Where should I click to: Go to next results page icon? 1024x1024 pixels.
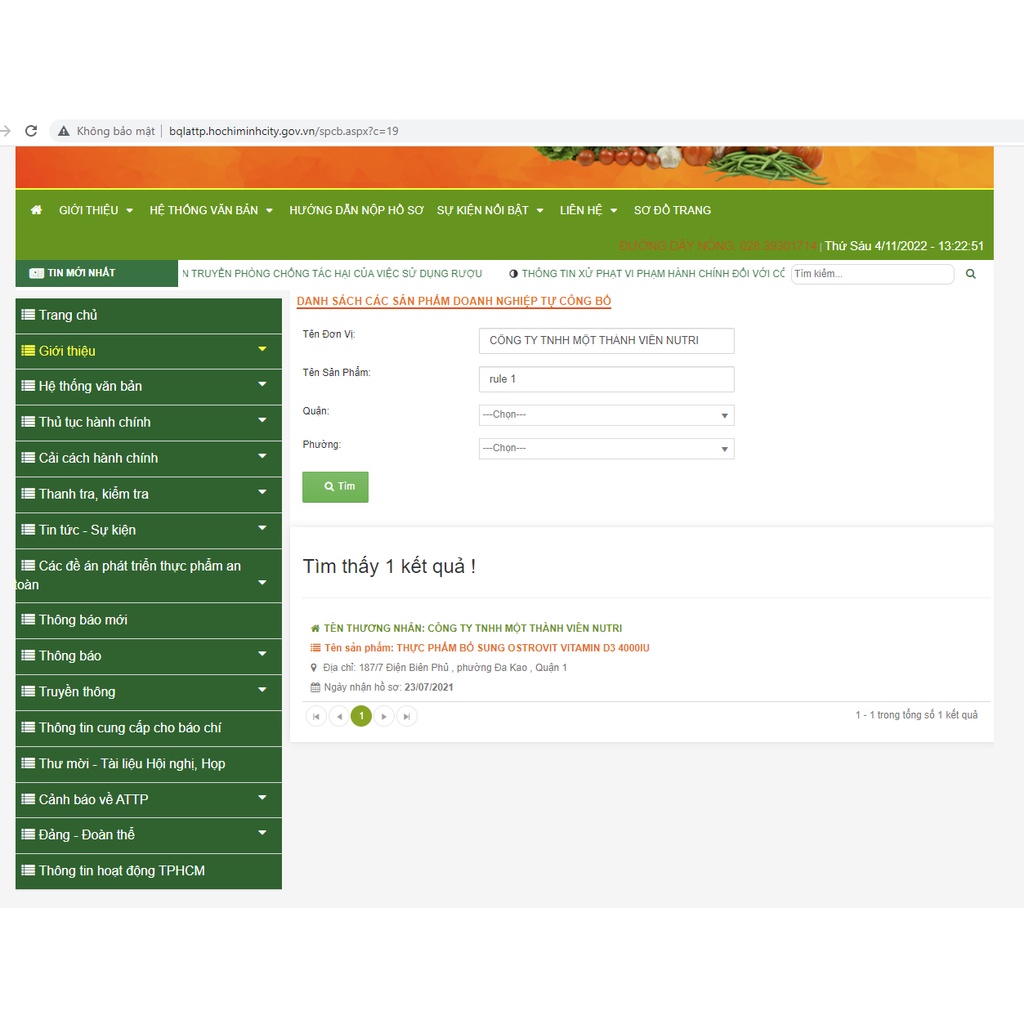(384, 716)
